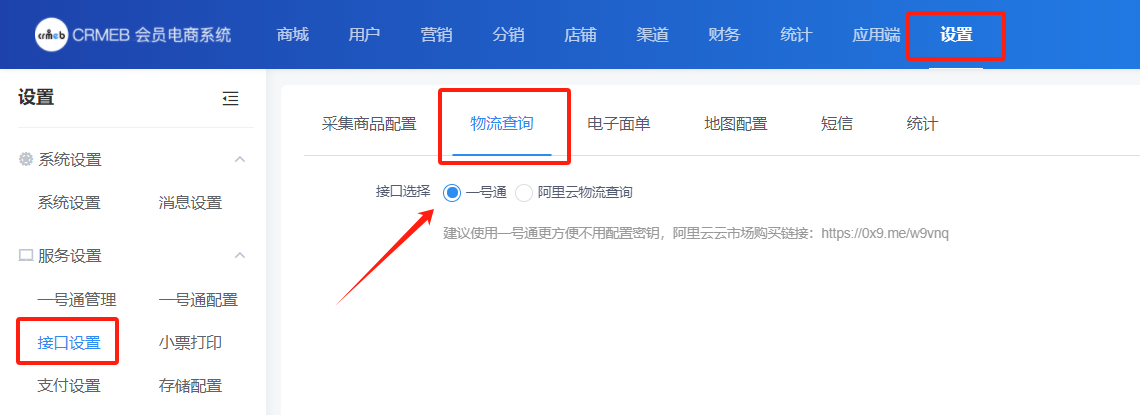This screenshot has width=1140, height=415.
Task: Open 支付设置 in the sidebar
Action: (x=69, y=386)
